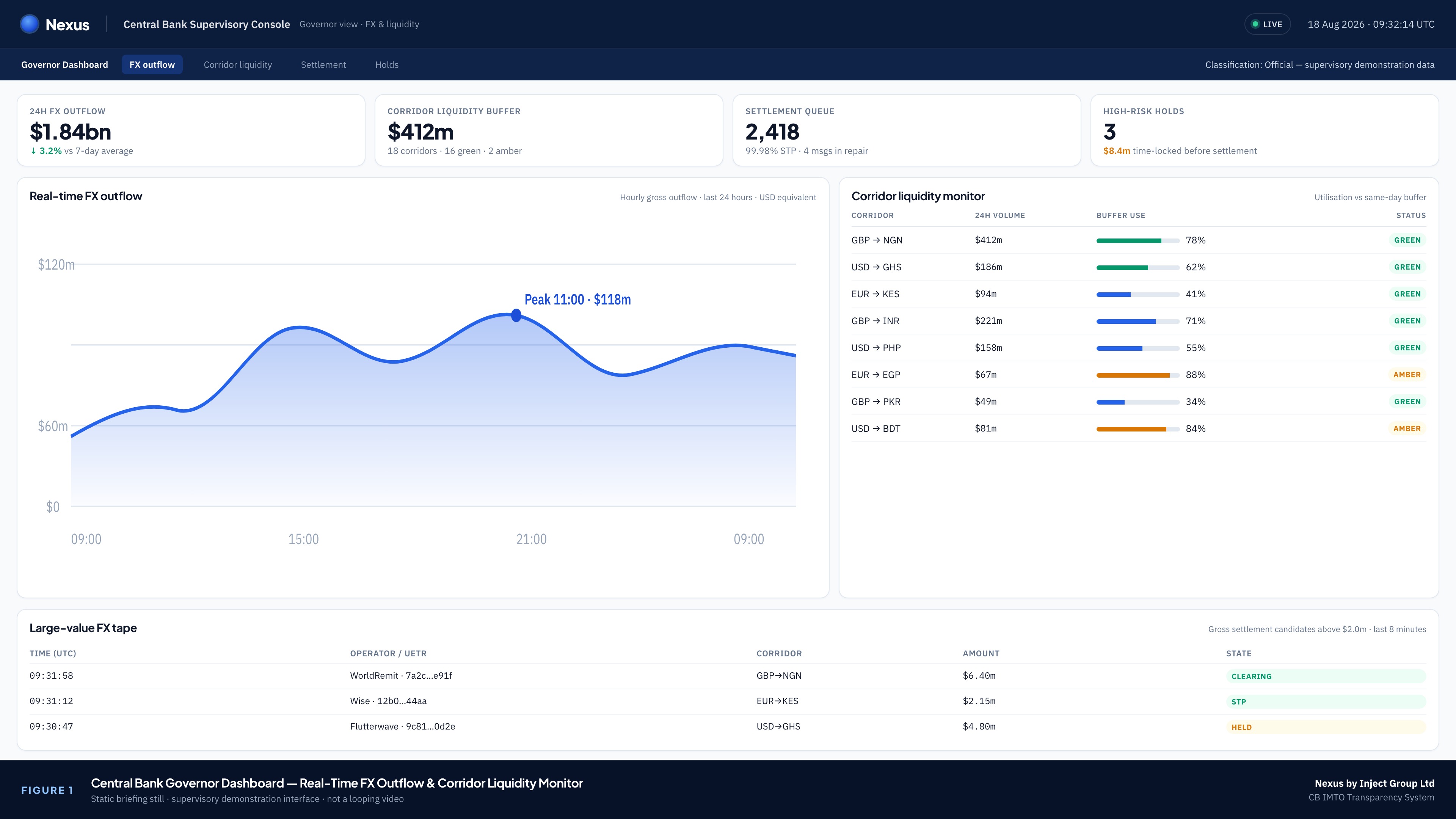
Task: Click the 'Central Bank Supervisory Console' title
Action: 207,24
